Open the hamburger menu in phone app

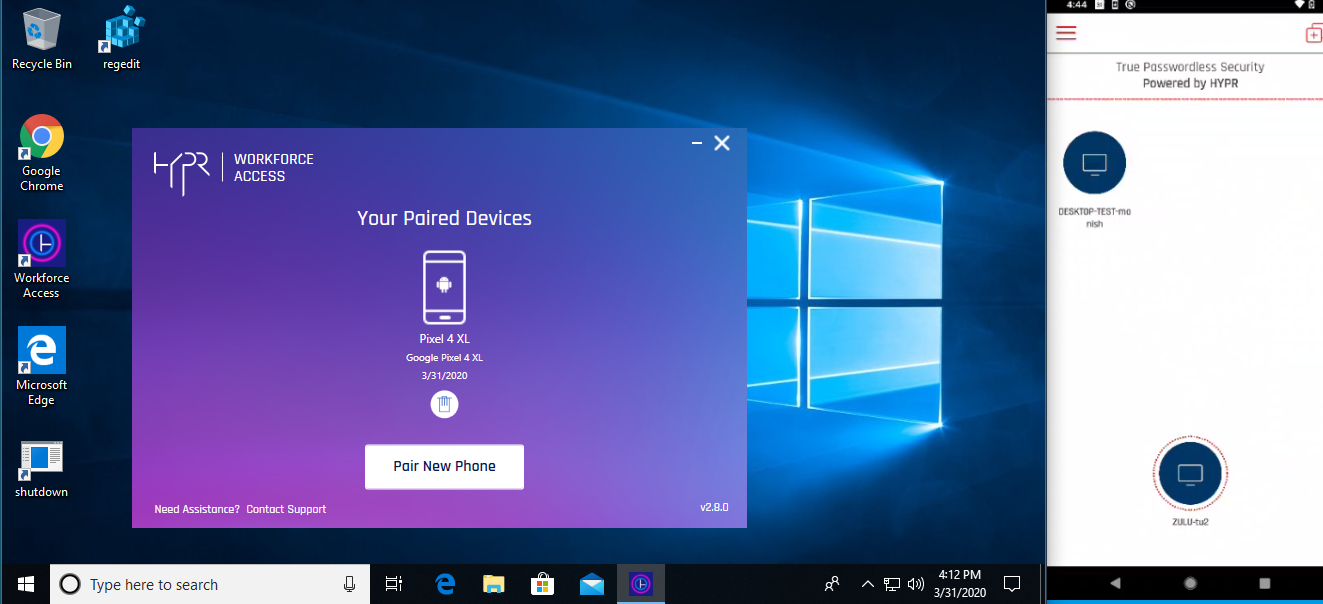[x=1066, y=33]
